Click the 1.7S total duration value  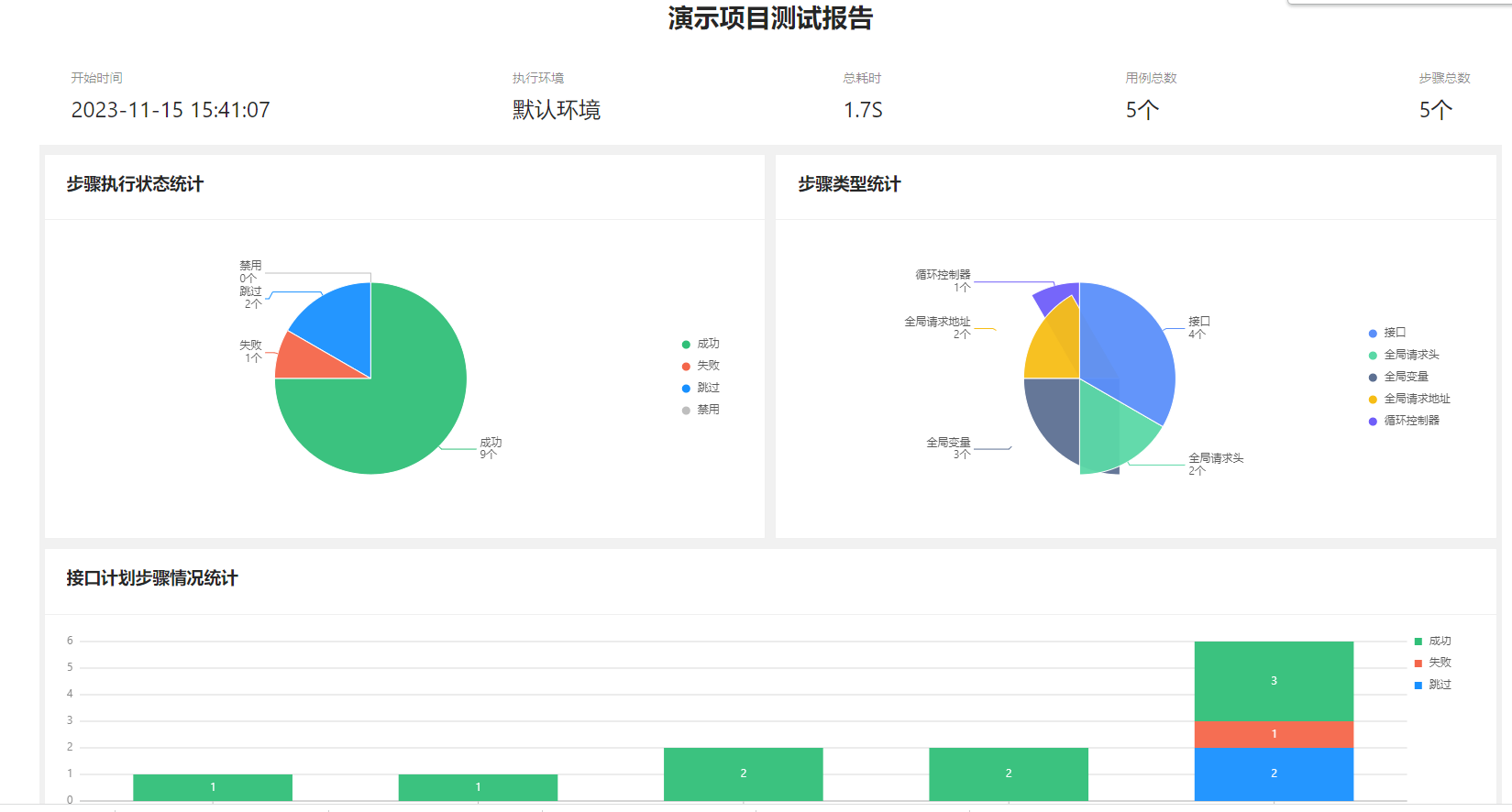863,110
